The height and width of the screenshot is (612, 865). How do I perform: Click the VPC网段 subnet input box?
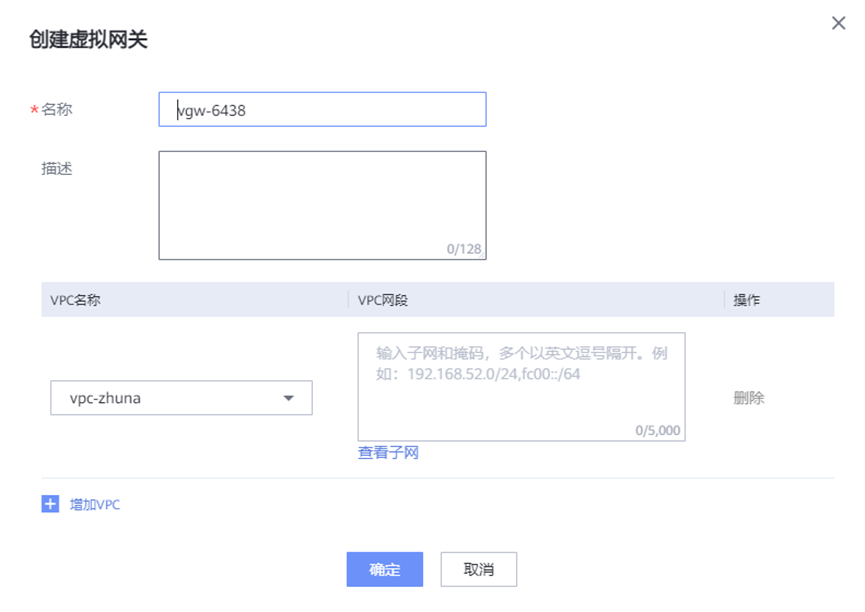pos(521,380)
